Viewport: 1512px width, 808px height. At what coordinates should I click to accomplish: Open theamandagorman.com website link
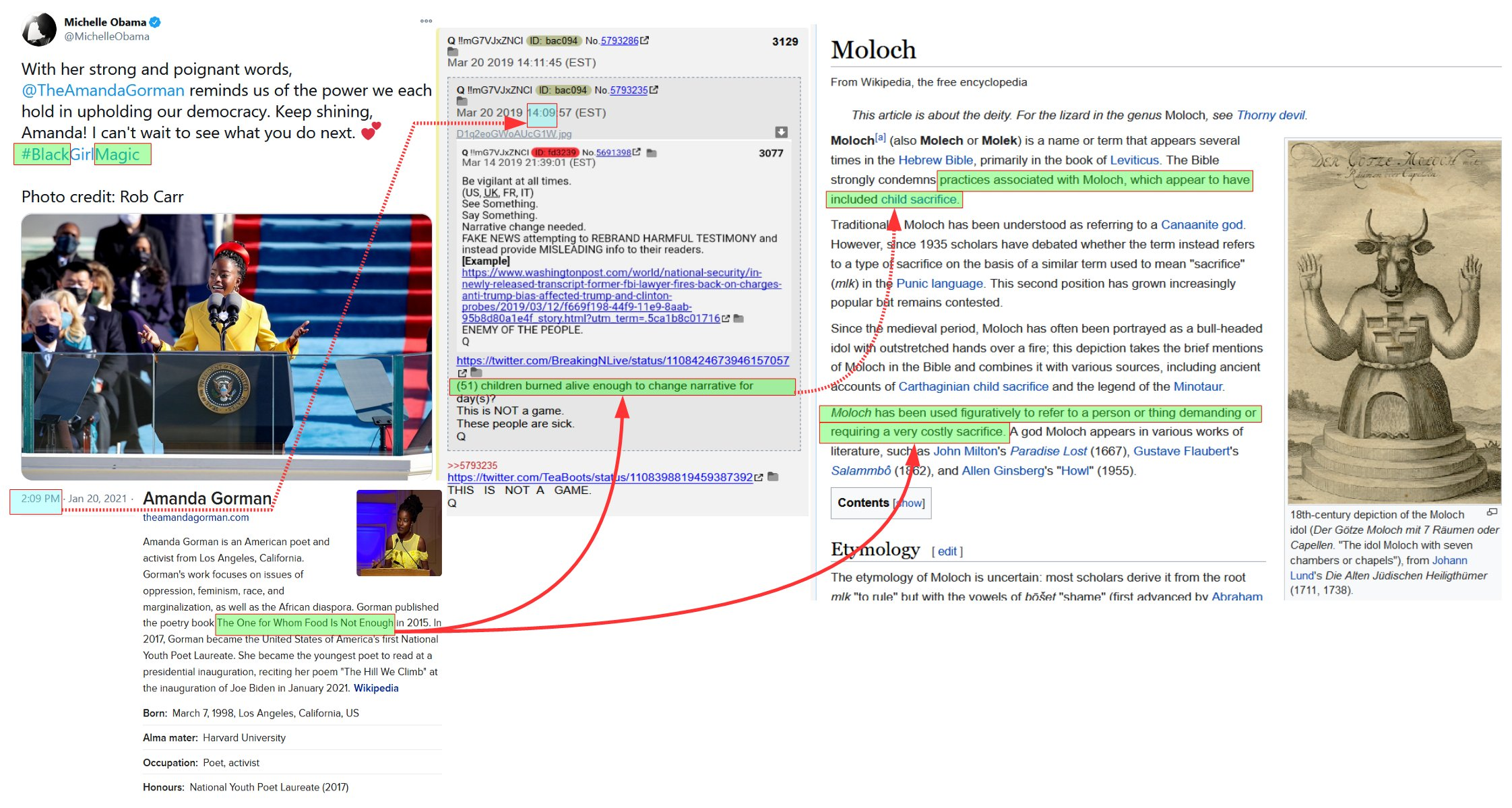pos(195,518)
